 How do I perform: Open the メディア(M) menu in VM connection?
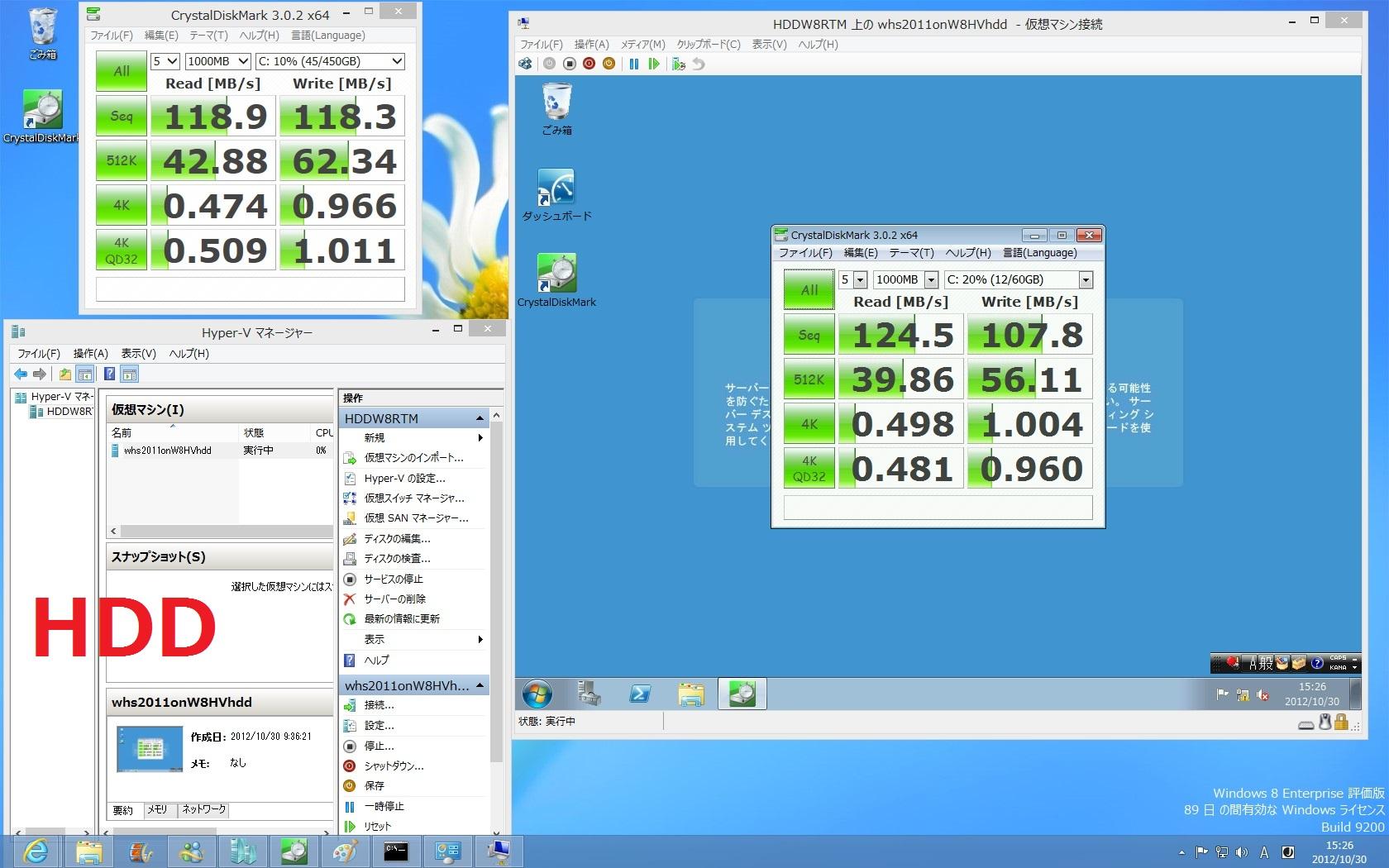point(642,45)
